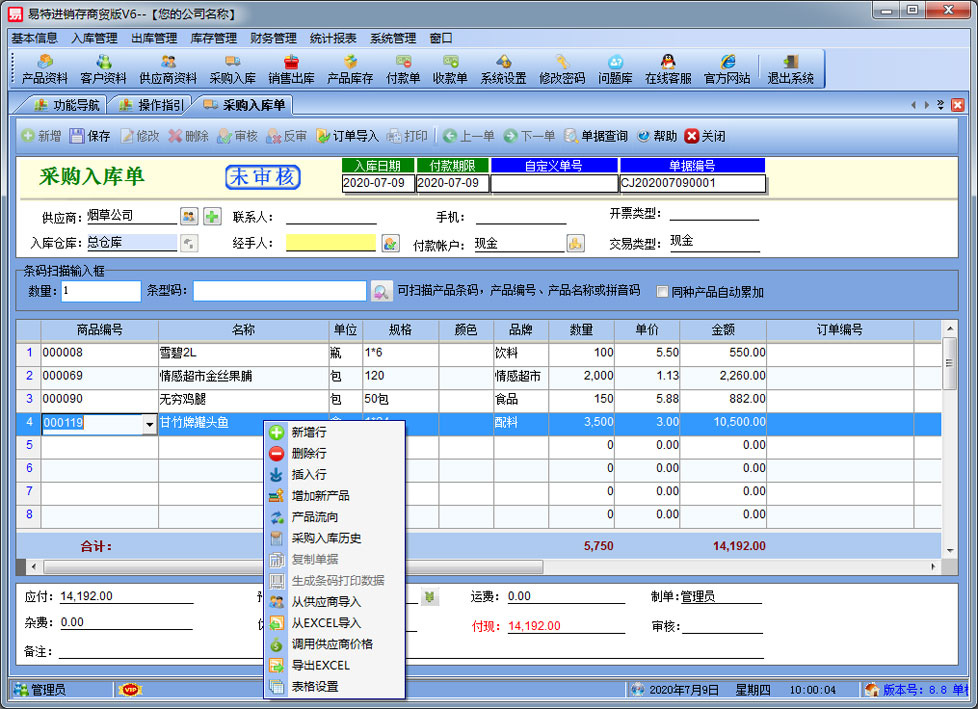Click VIP badge in status bar
978x709 pixels.
pyautogui.click(x=130, y=690)
